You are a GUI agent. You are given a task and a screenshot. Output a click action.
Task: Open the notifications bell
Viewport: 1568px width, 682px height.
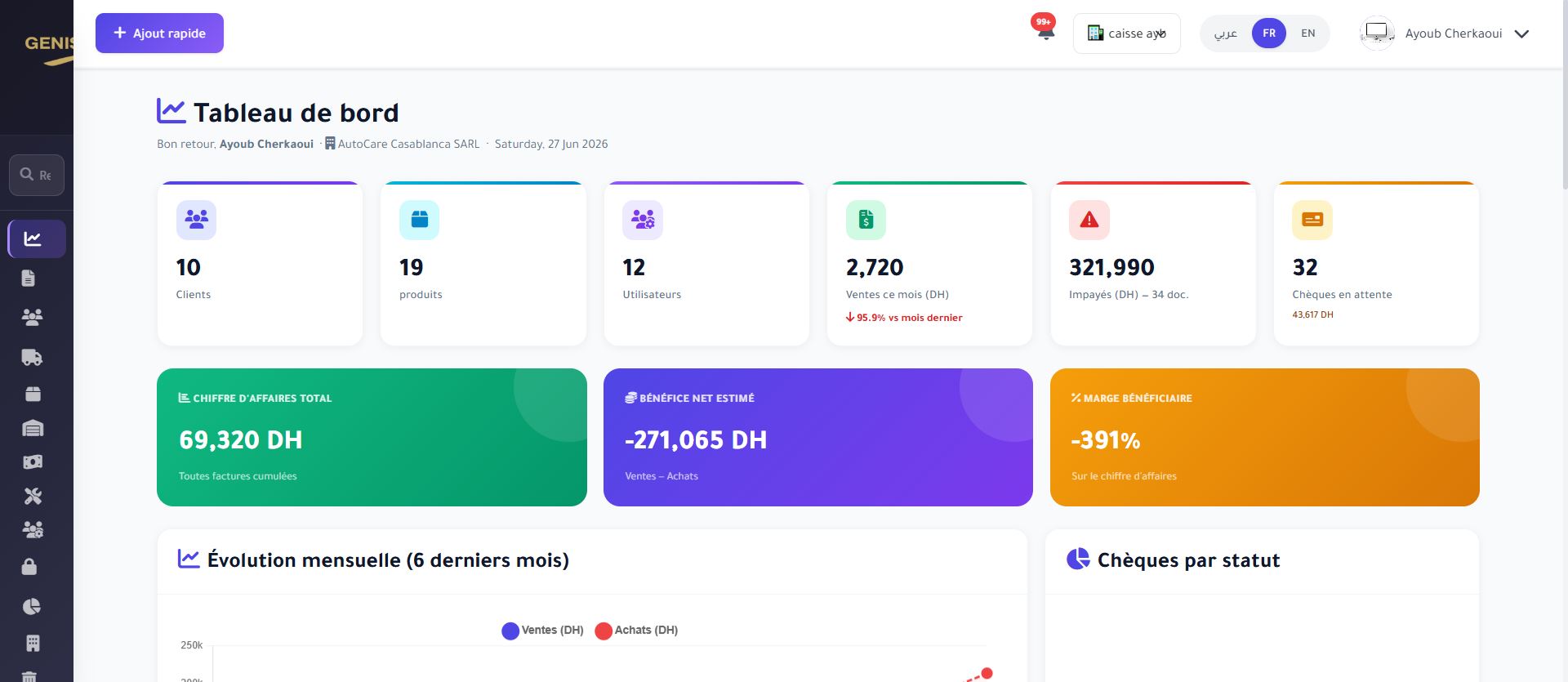[x=1045, y=33]
